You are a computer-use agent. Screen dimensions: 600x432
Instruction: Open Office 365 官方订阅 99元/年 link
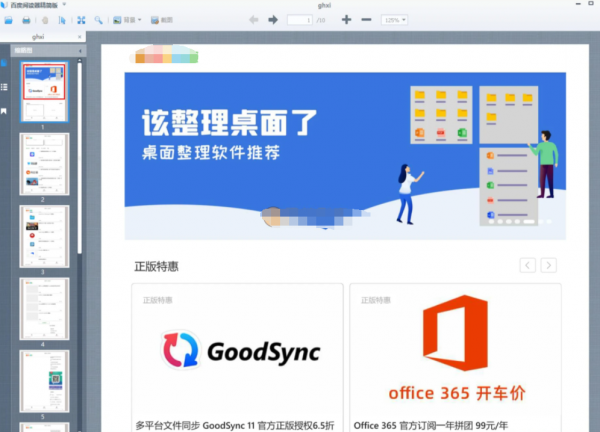pos(431,425)
